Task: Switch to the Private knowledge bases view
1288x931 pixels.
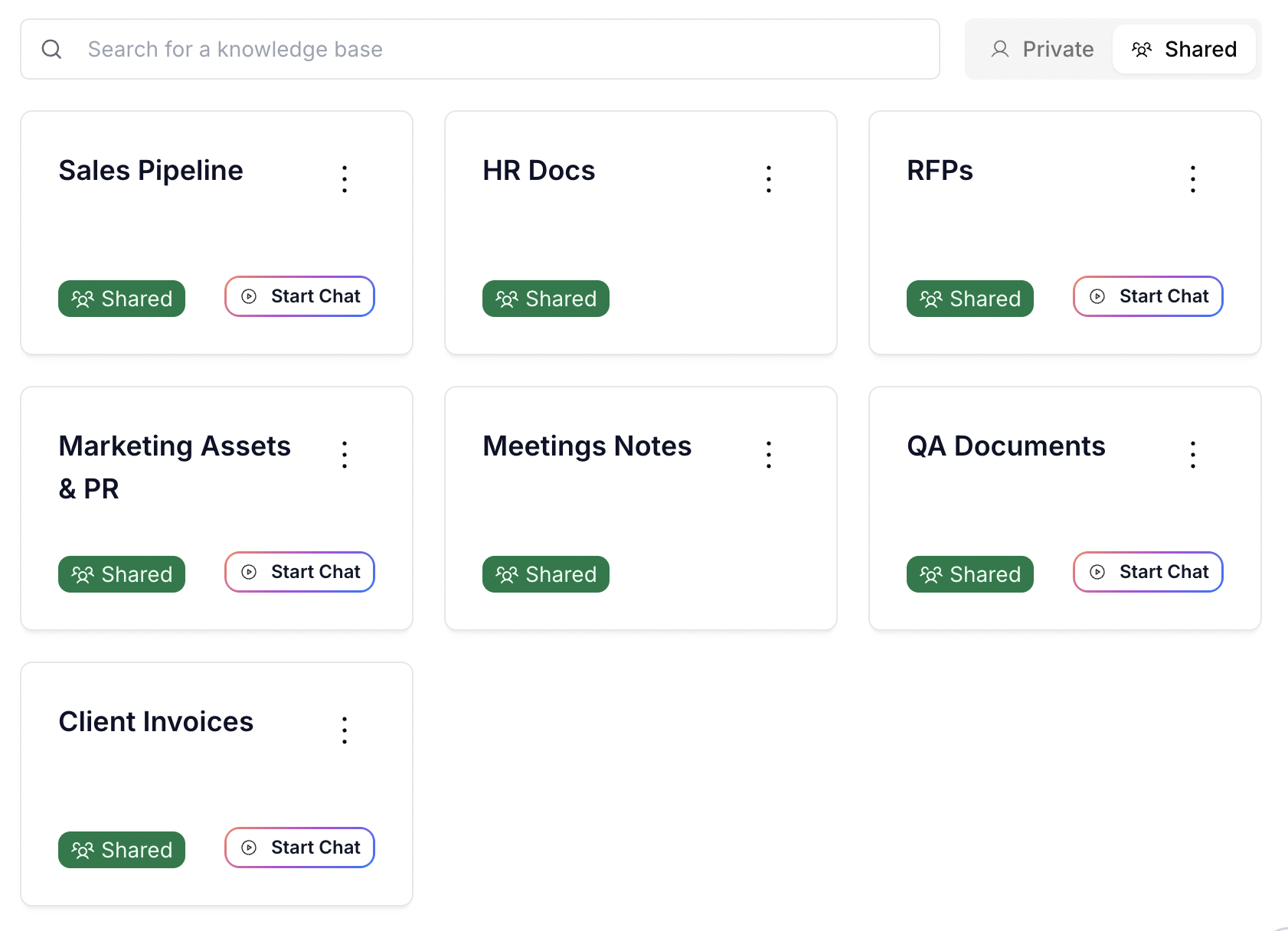Action: (x=1042, y=49)
